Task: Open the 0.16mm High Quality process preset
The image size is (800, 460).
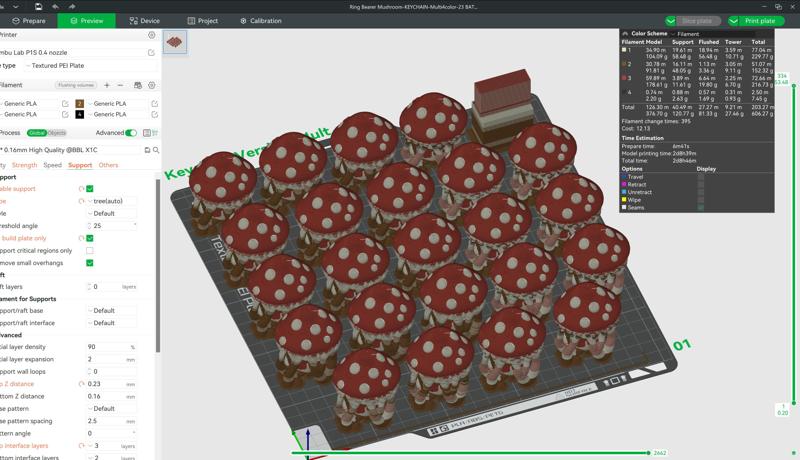Action: 70,150
